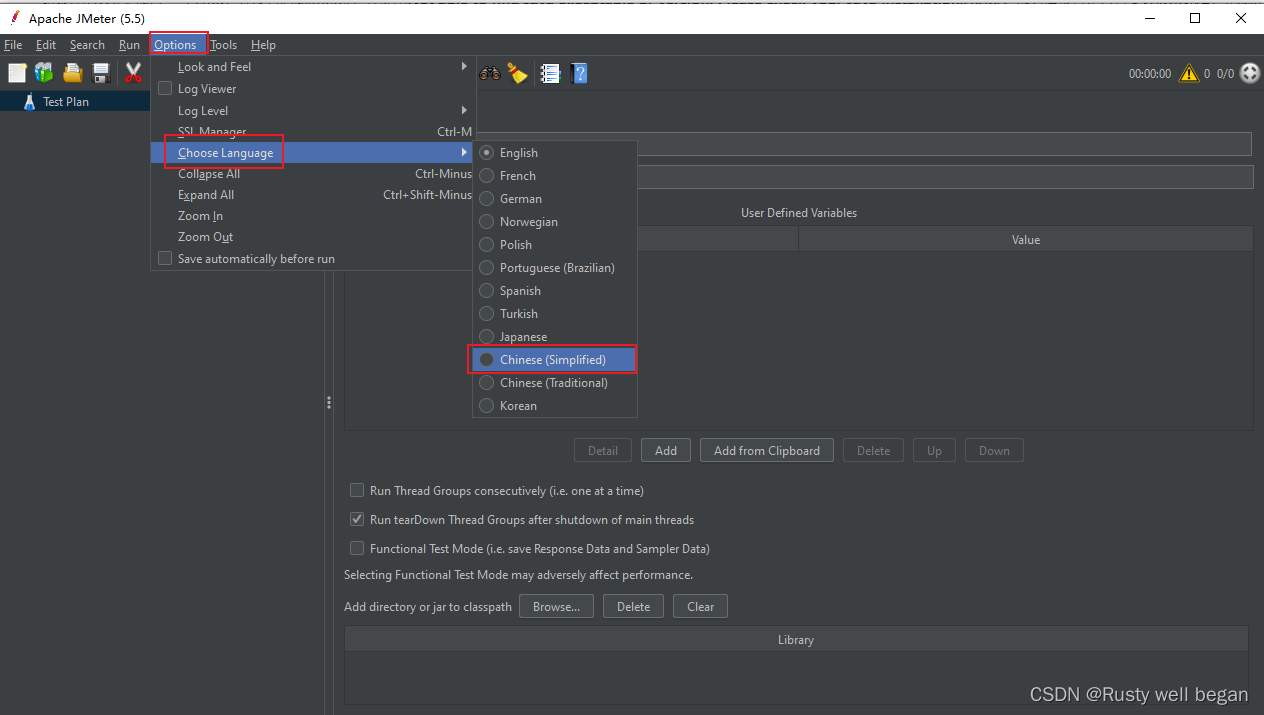
Task: Click the Add variable button
Action: tap(666, 451)
